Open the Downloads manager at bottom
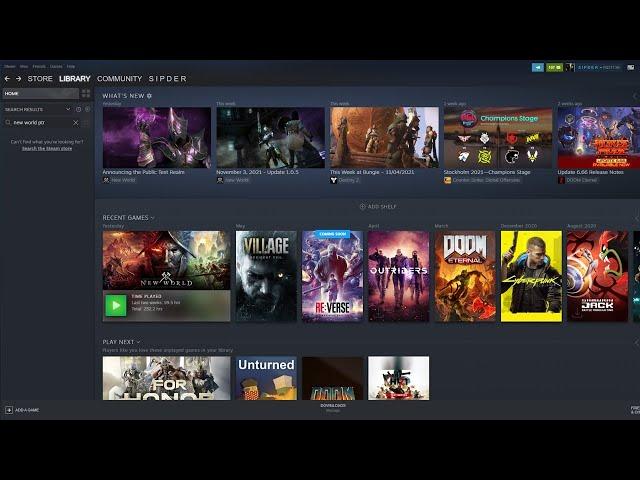The height and width of the screenshot is (480, 640). point(333,408)
